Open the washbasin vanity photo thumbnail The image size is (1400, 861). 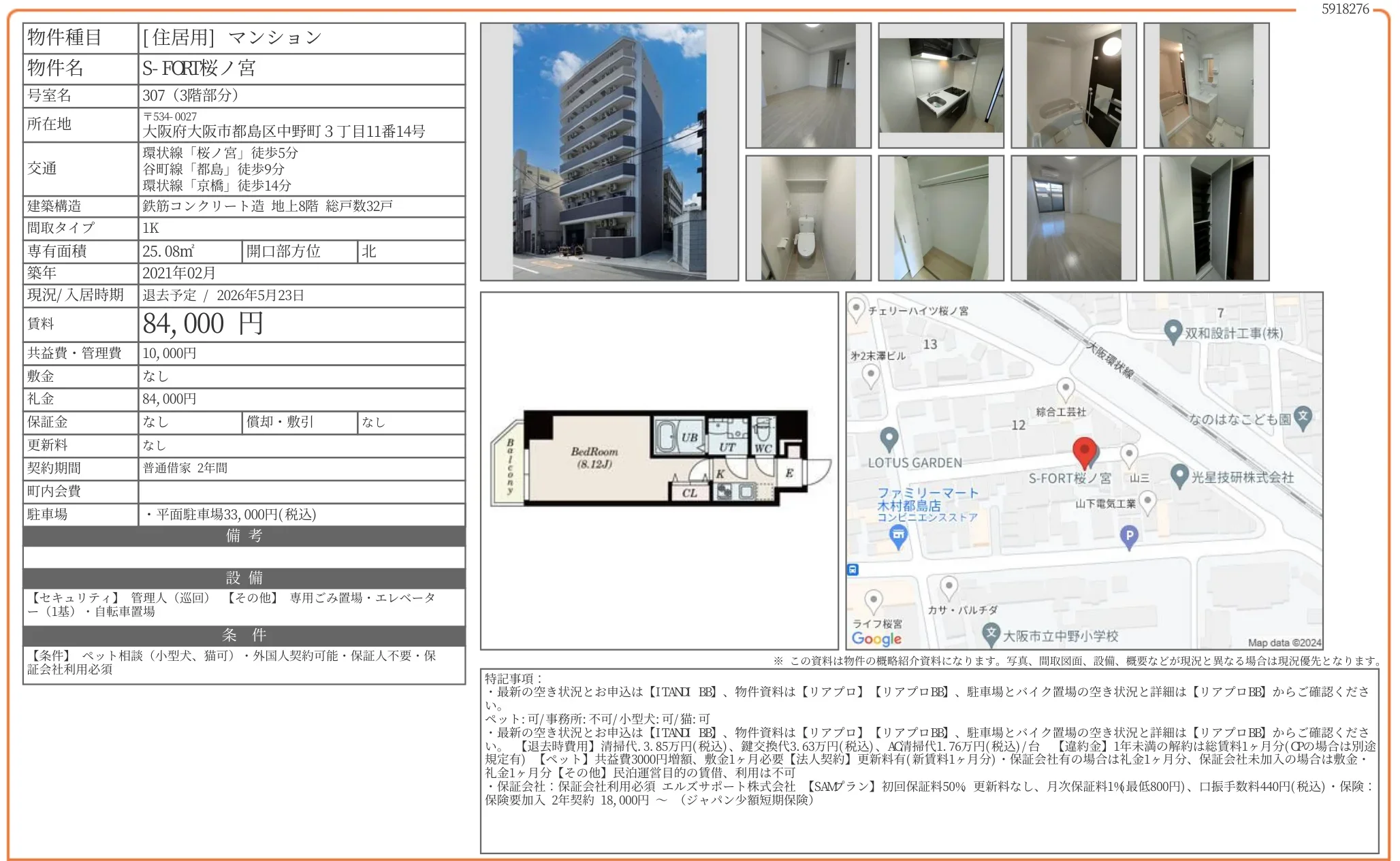coord(1206,86)
